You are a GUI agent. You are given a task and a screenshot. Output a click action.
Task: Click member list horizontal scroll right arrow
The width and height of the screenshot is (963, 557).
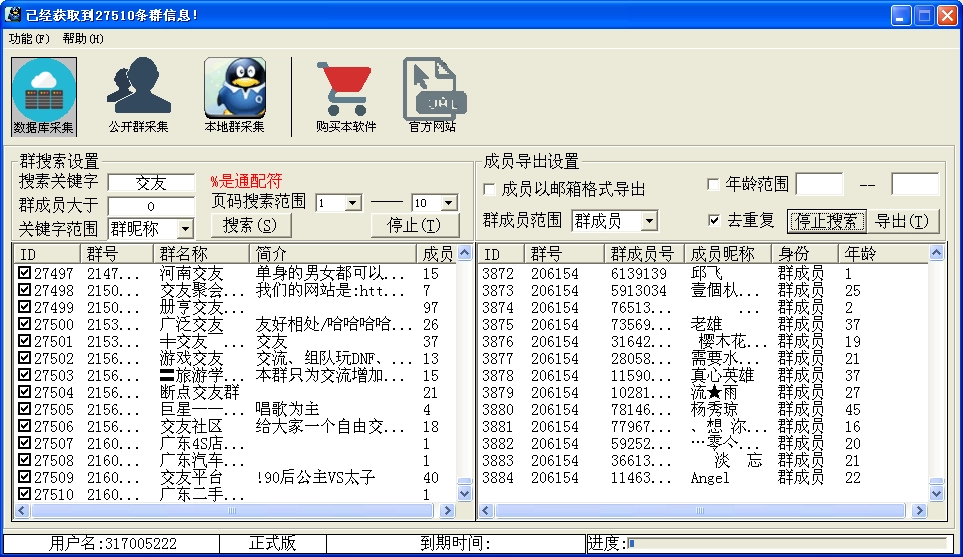pos(919,510)
